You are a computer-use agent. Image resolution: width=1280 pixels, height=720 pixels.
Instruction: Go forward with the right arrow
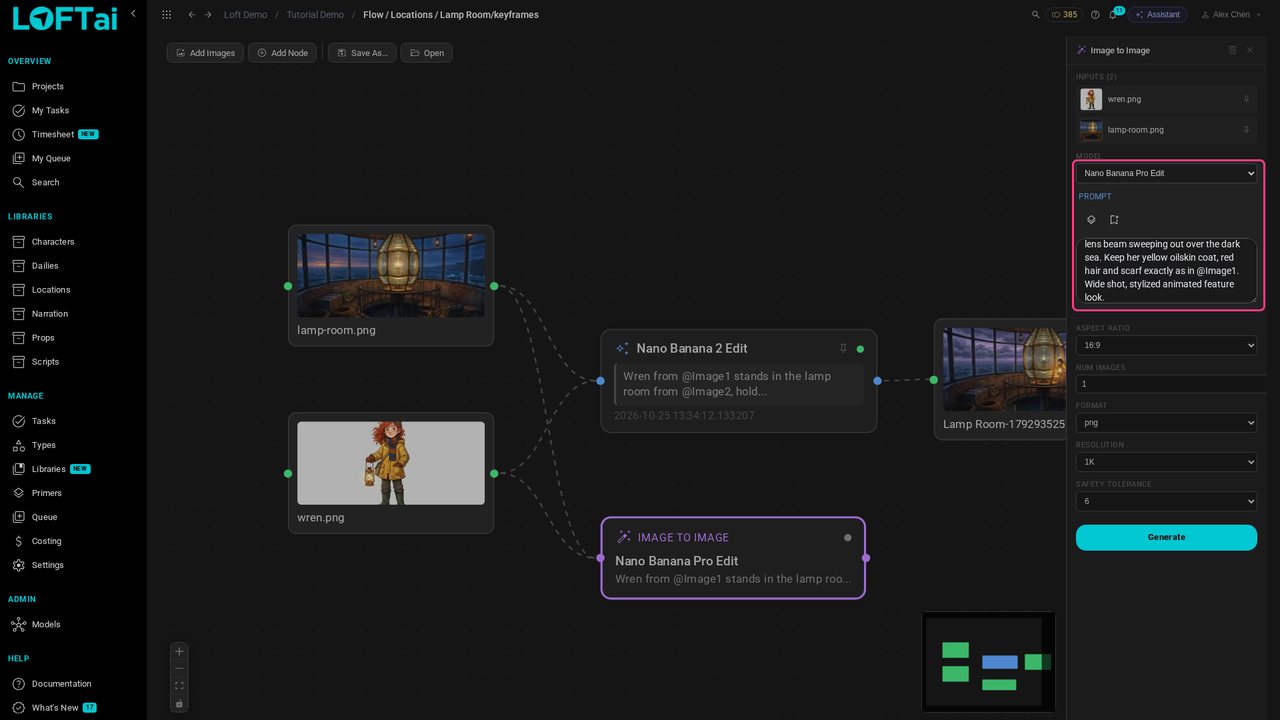[208, 15]
